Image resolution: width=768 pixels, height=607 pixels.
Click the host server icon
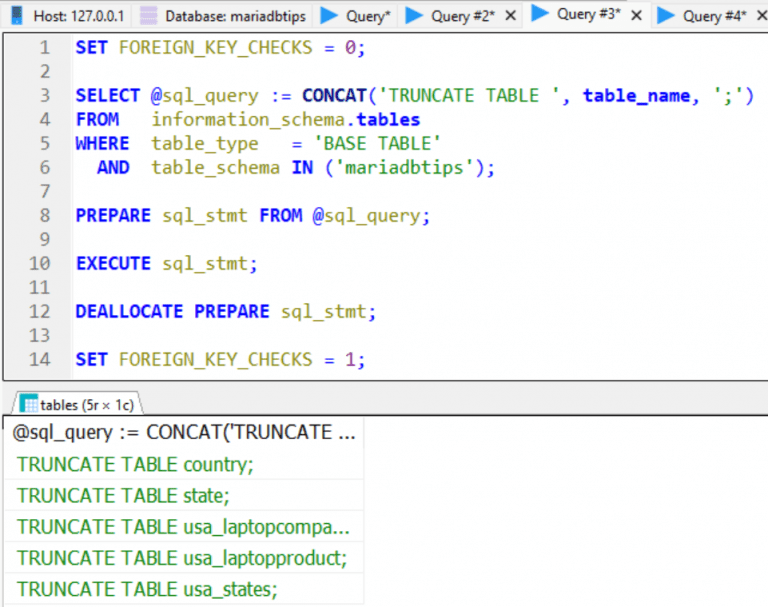17,16
